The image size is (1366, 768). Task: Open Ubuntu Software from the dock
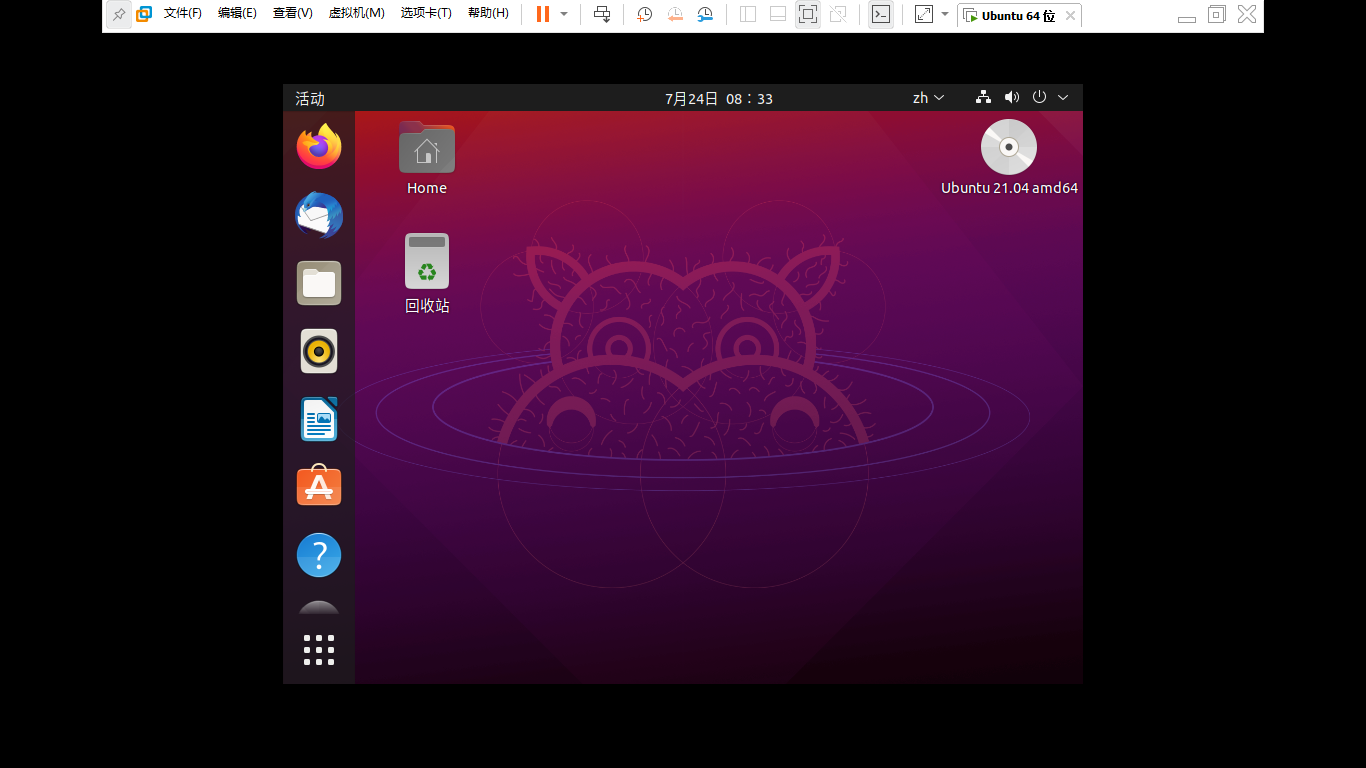319,487
